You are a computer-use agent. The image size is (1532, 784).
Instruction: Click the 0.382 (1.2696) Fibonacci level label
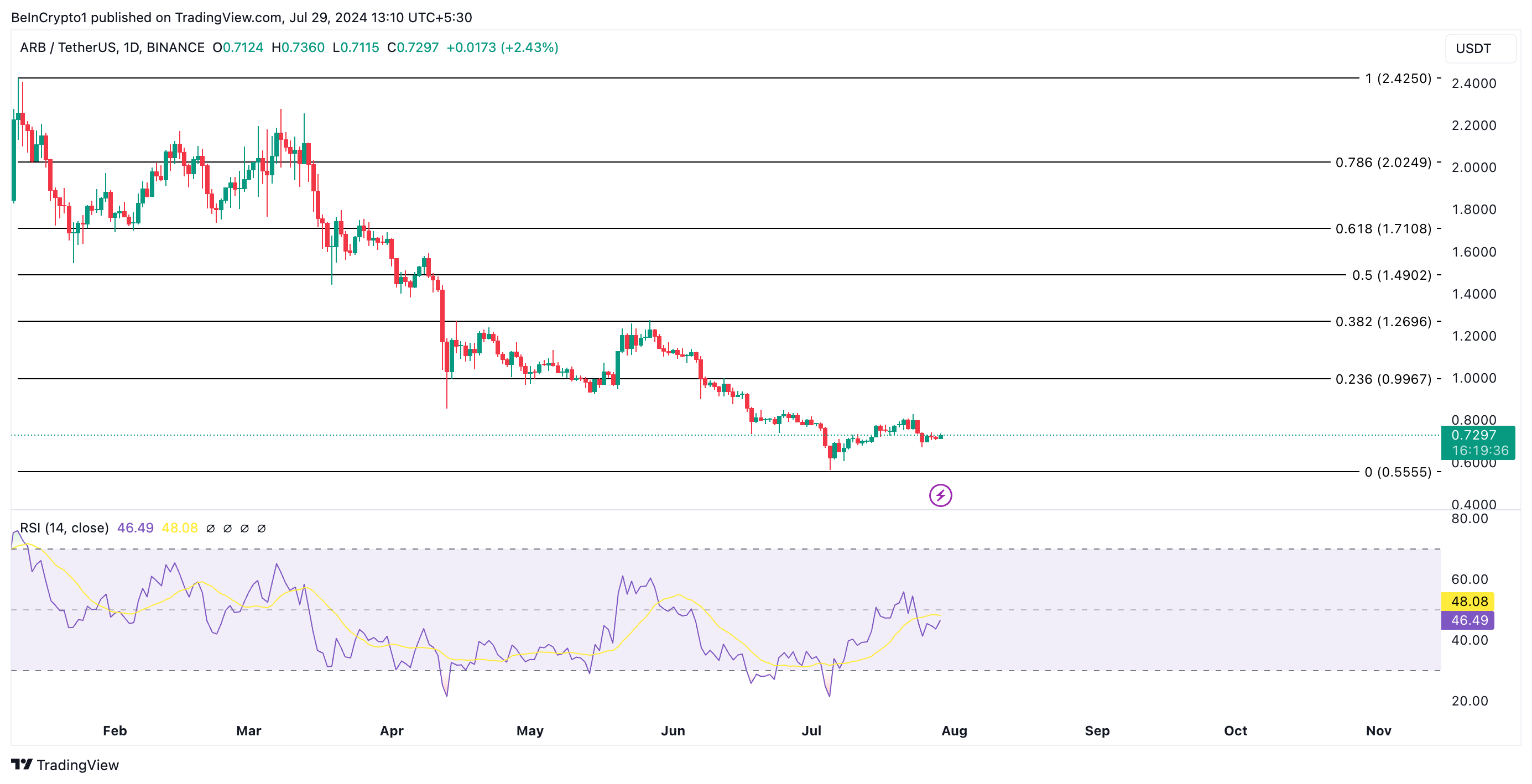pyautogui.click(x=1383, y=322)
